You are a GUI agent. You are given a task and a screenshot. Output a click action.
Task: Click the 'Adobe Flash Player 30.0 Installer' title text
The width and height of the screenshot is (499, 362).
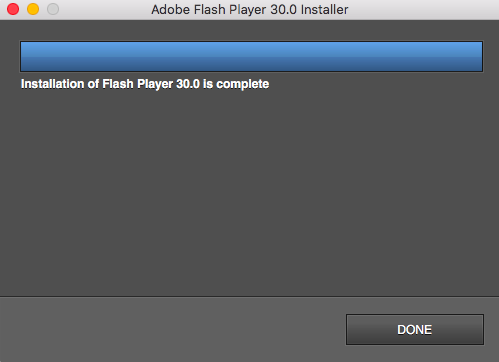point(250,10)
